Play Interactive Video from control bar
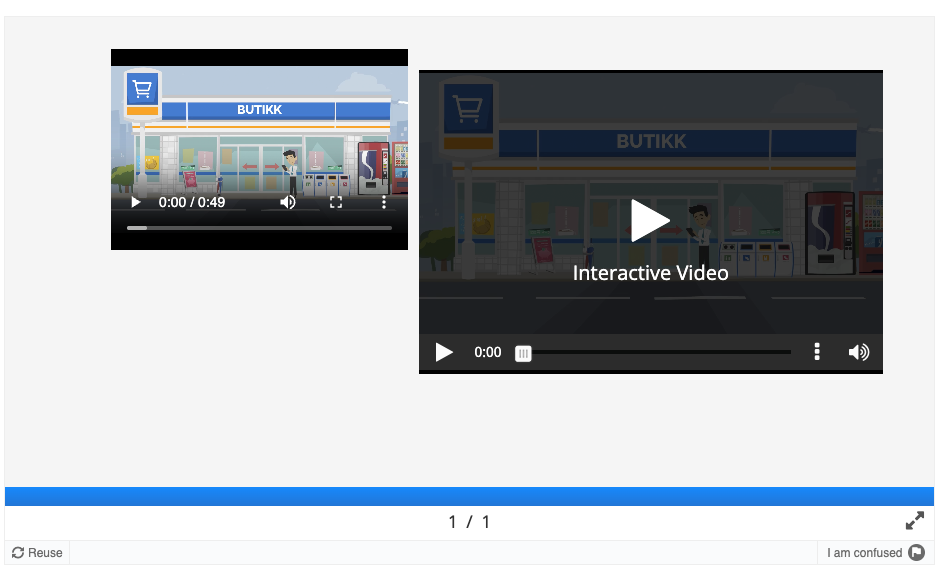The width and height of the screenshot is (944, 575). [x=444, y=352]
